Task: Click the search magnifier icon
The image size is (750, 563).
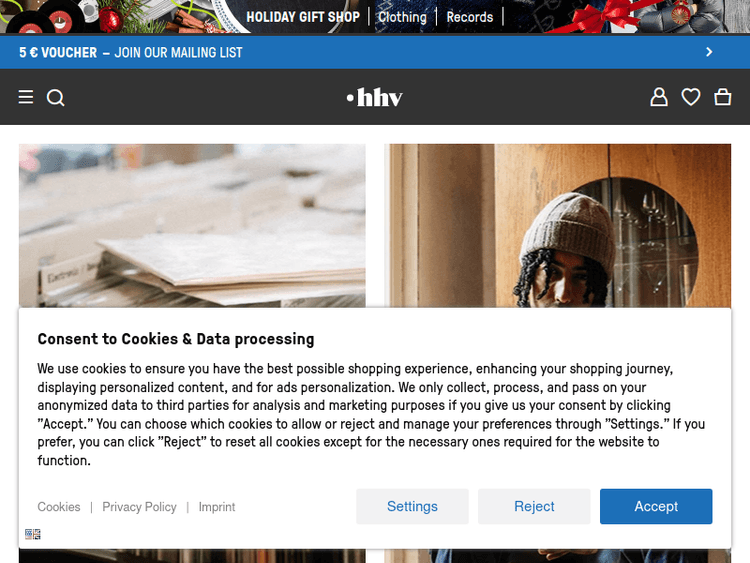Action: point(55,98)
